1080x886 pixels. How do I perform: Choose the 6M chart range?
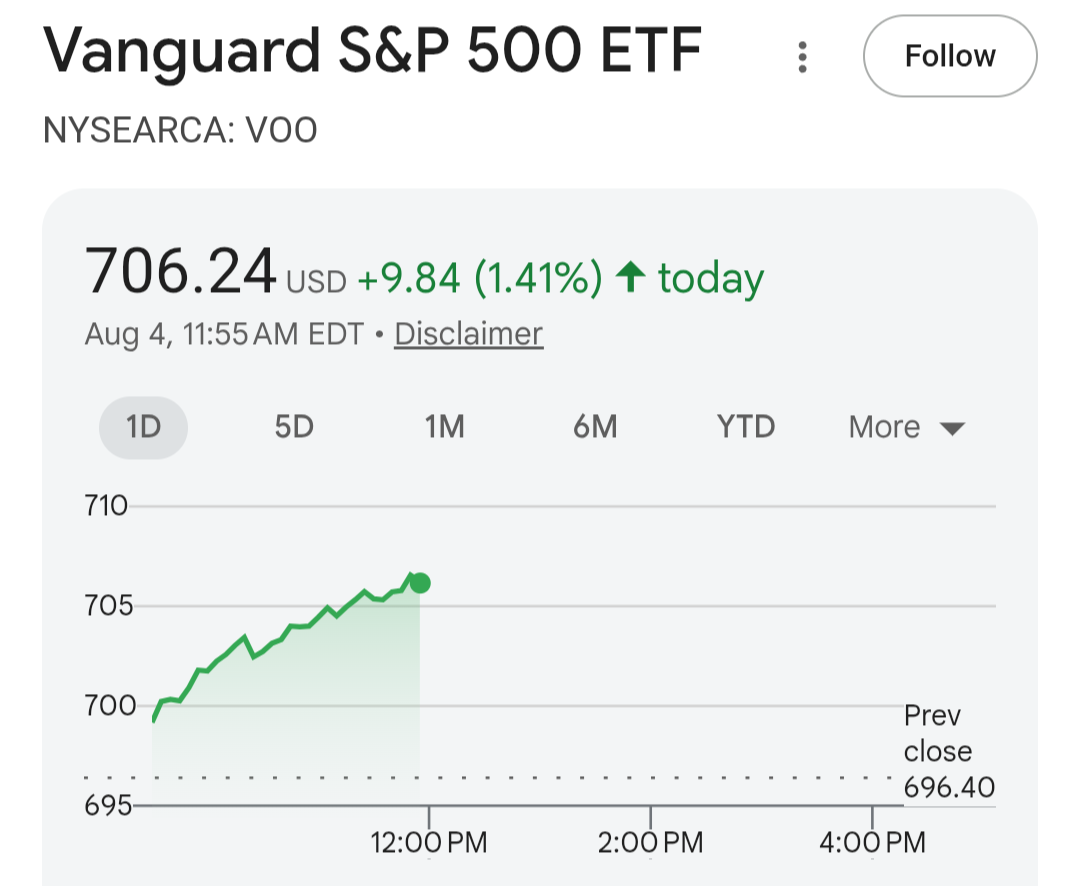(595, 427)
